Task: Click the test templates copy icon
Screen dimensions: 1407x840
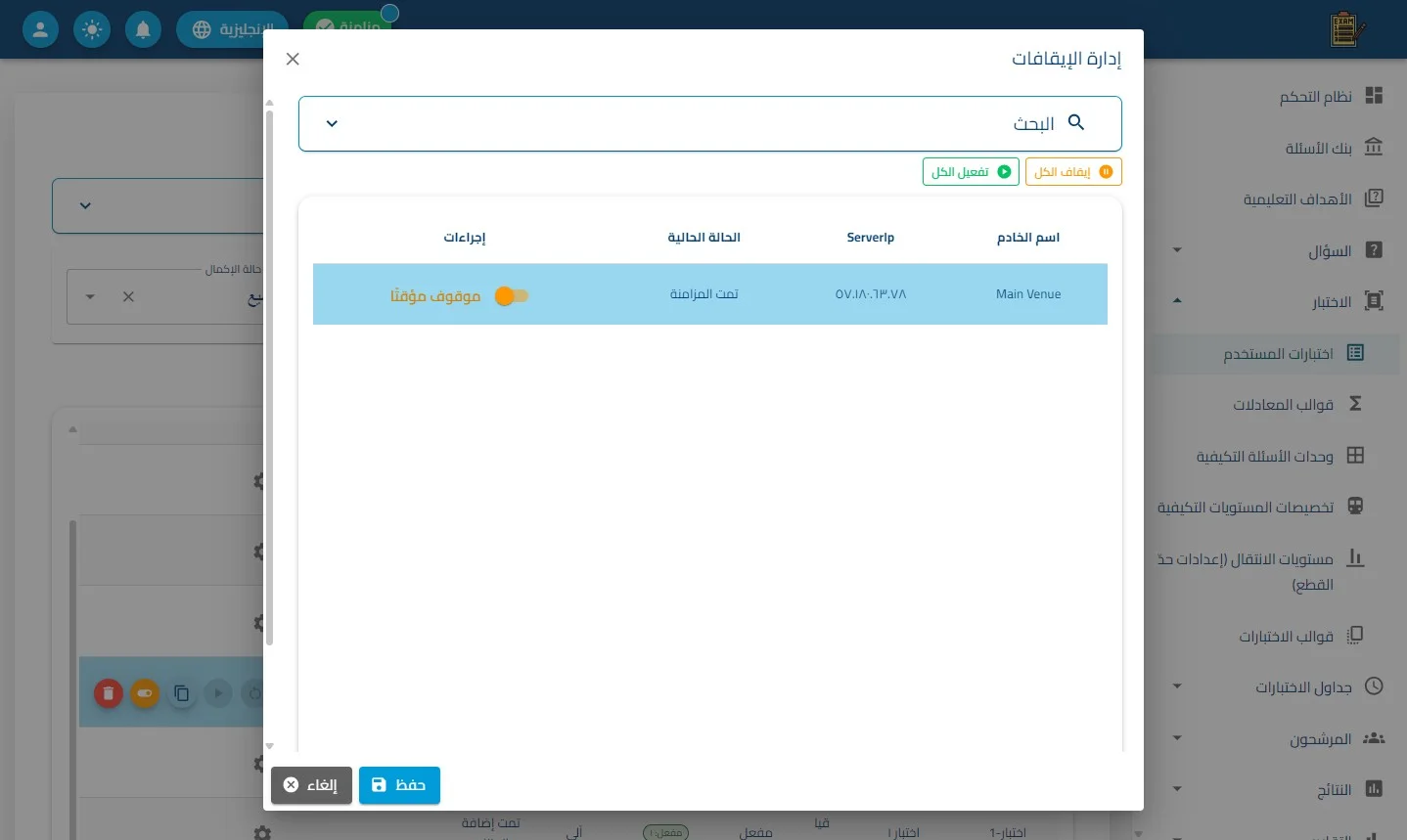Action: point(1355,635)
